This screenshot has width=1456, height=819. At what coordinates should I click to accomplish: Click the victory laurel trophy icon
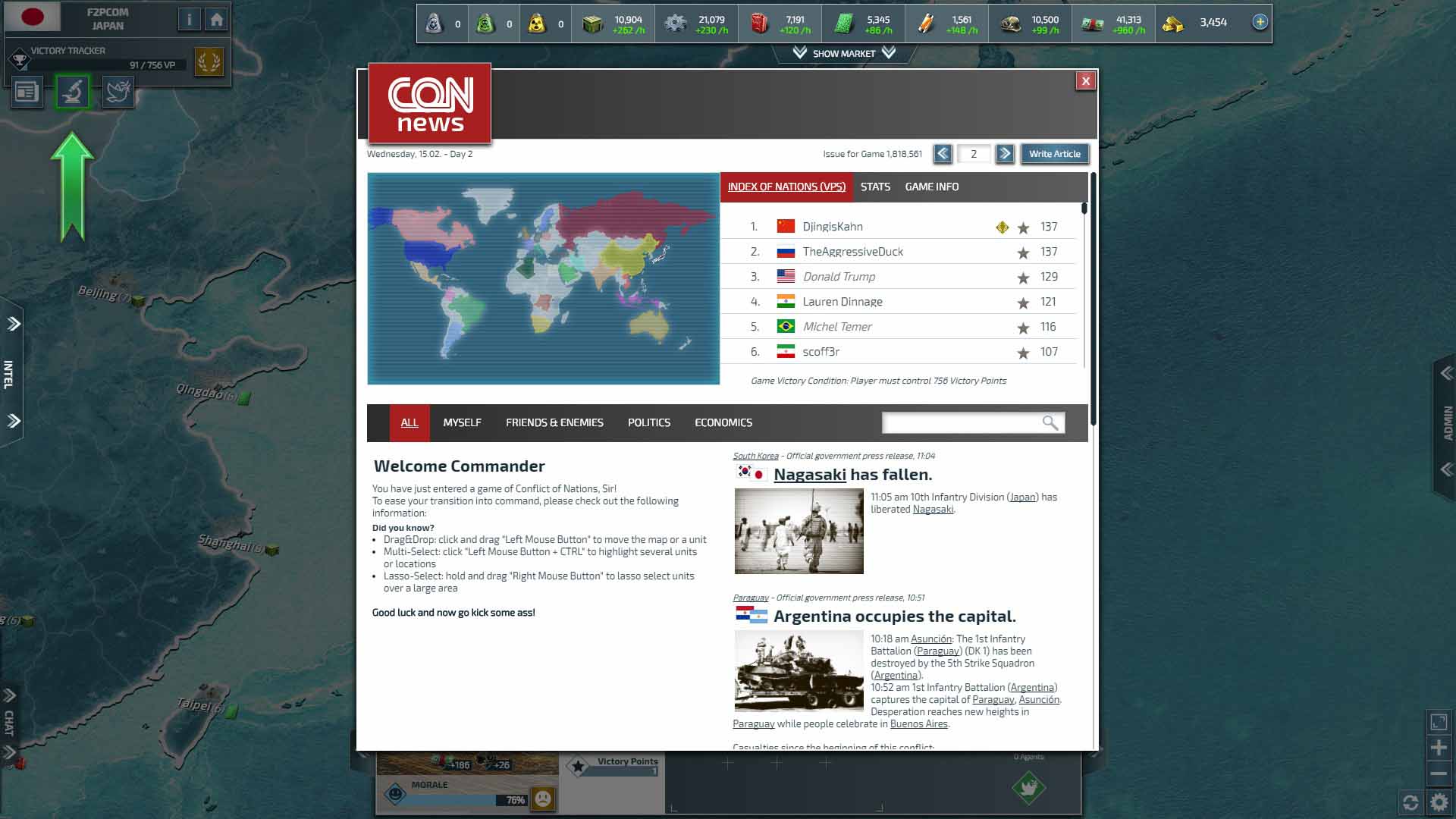[x=209, y=61]
